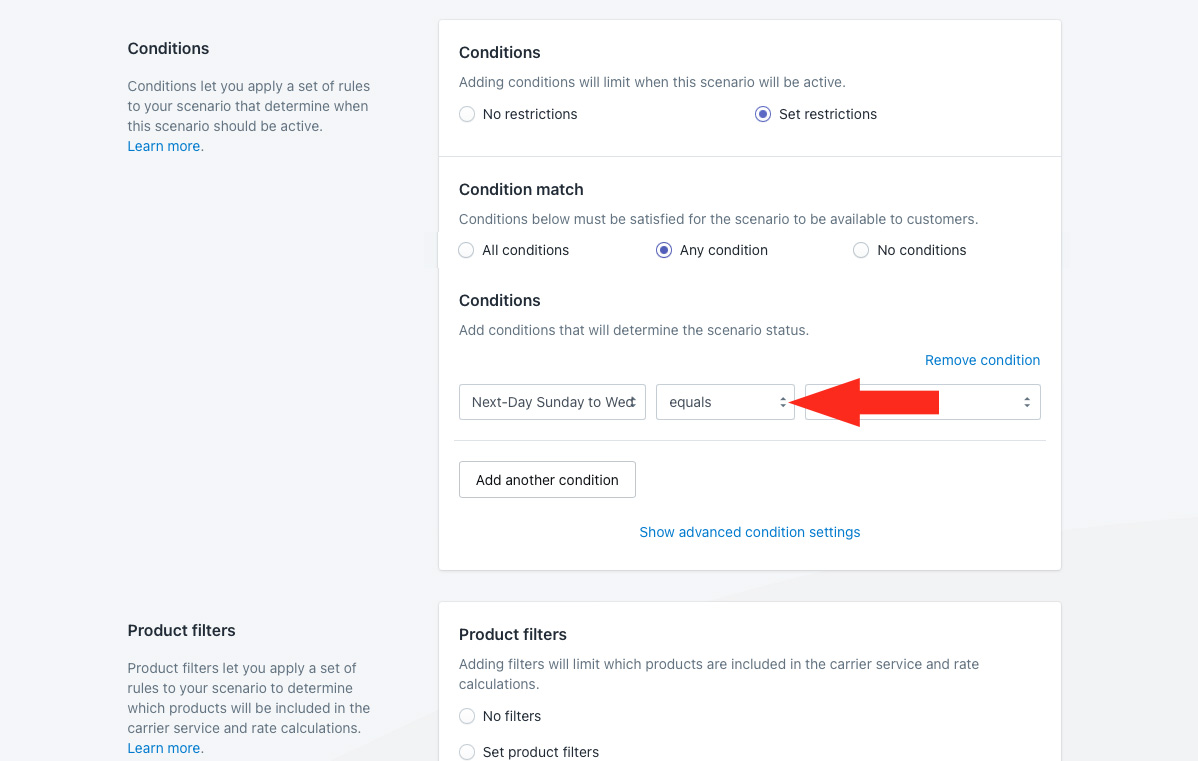Screen dimensions: 1198x761
Task: Select the No filters radio button
Action: point(467,716)
